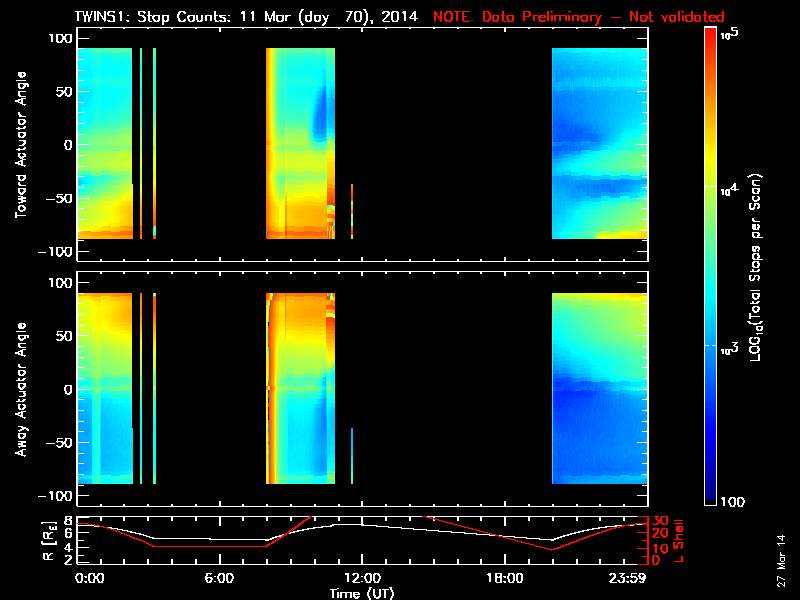Select the 6:00 time tick label

[218, 578]
